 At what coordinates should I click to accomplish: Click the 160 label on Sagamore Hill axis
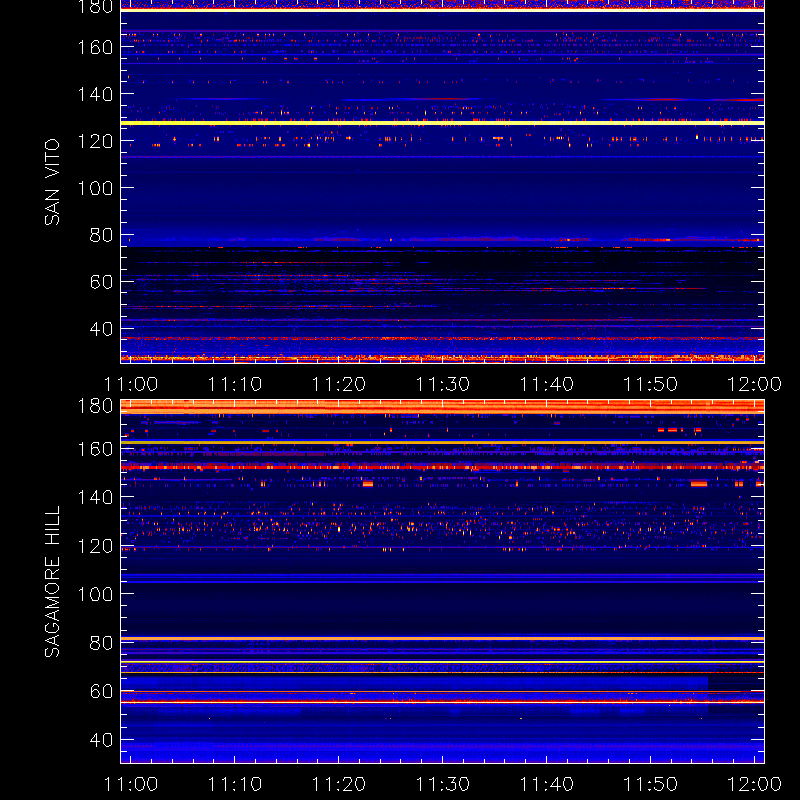95,449
